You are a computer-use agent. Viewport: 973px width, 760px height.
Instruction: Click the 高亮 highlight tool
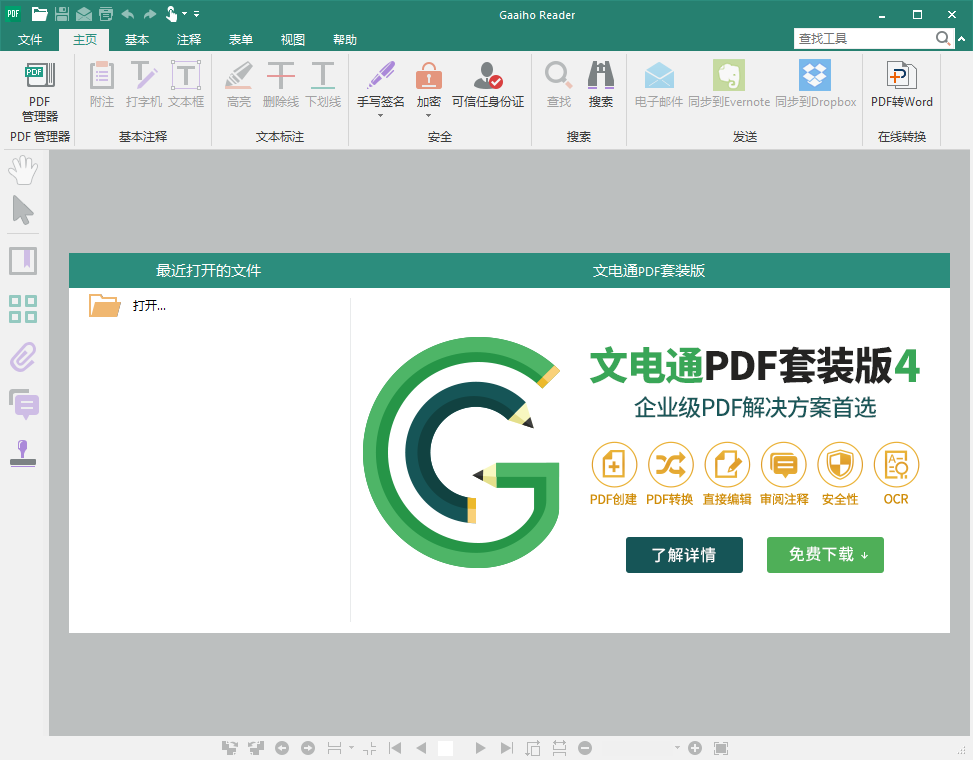pyautogui.click(x=238, y=88)
